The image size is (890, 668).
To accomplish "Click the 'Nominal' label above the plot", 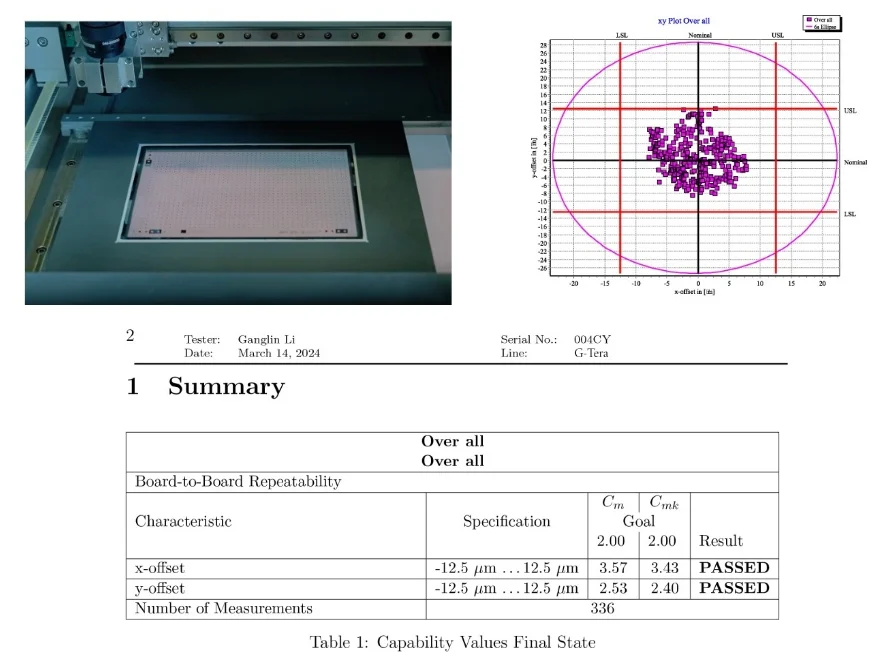I will tap(699, 35).
